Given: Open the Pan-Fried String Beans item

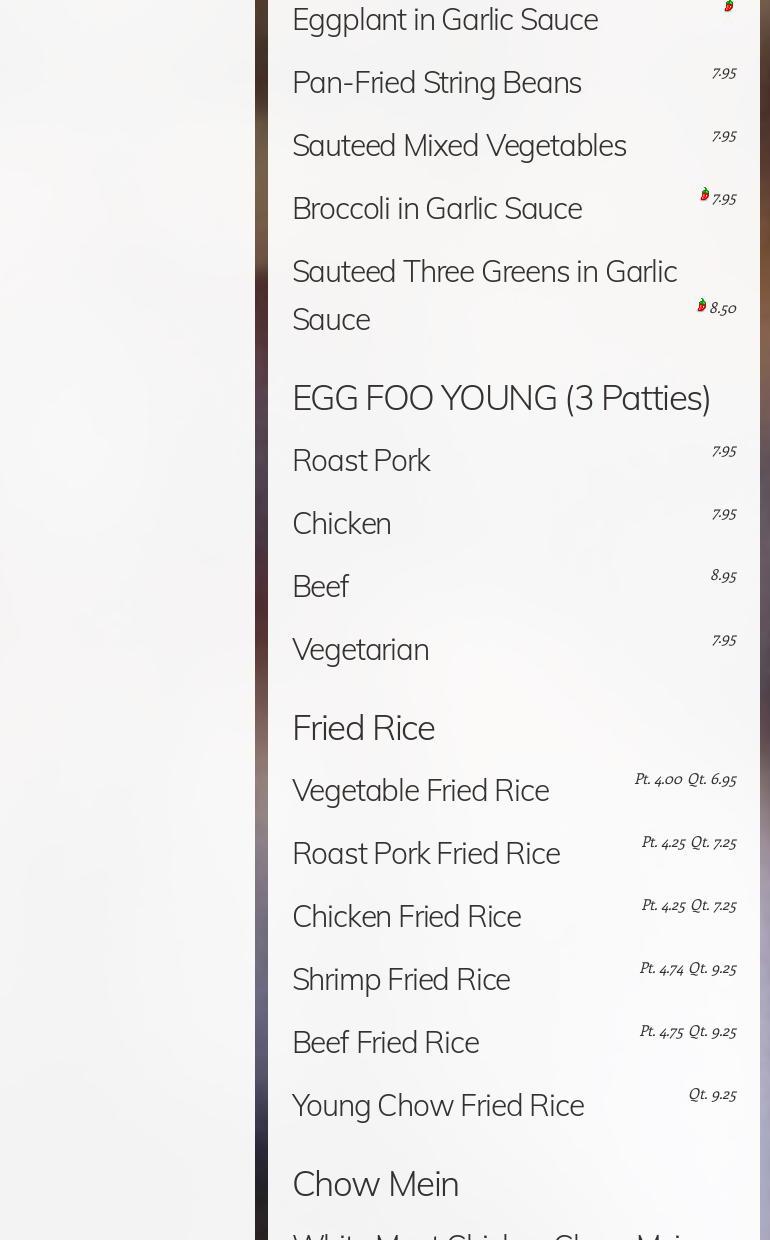Looking at the screenshot, I should pyautogui.click(x=436, y=83).
